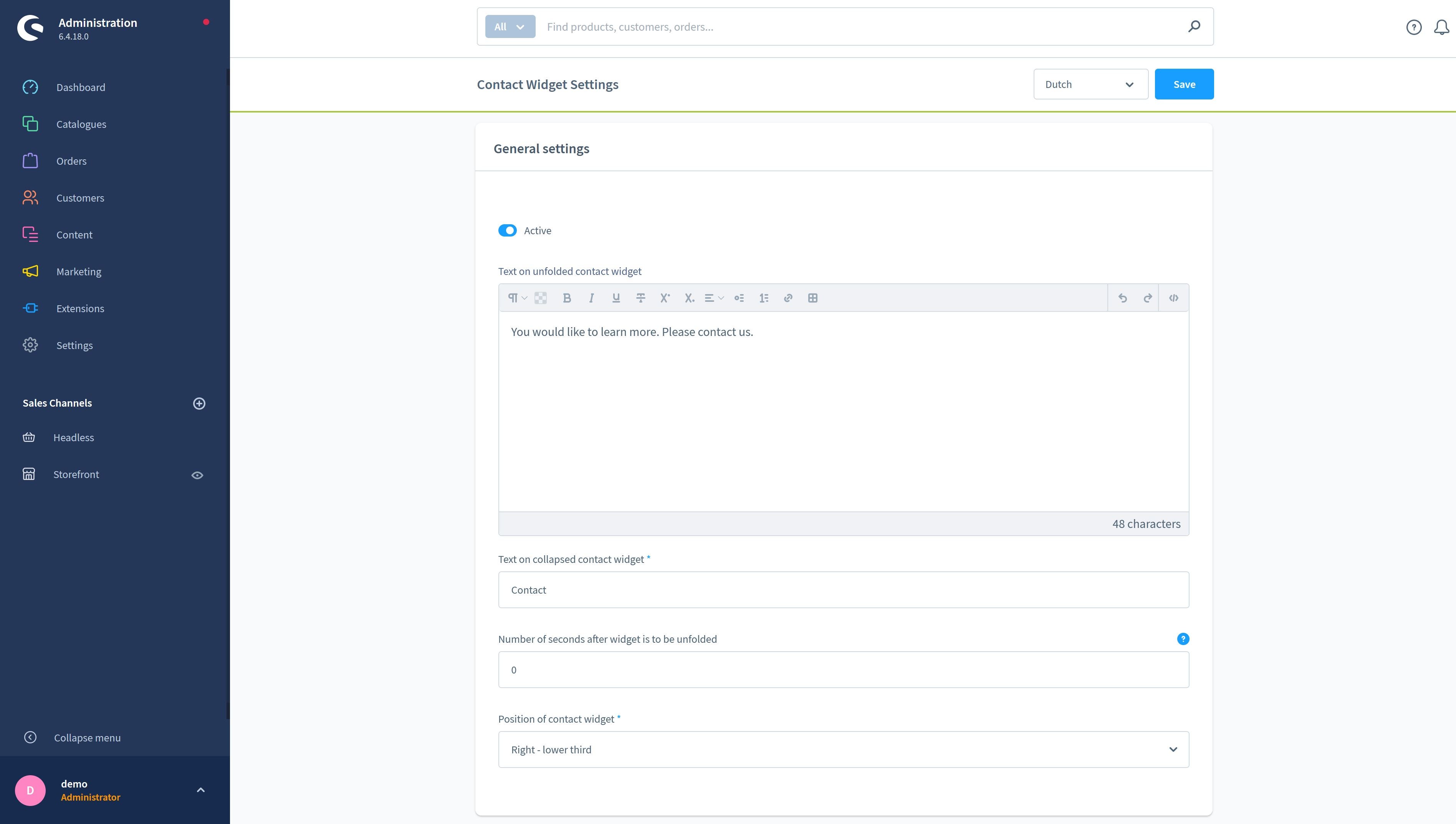Click the Save button

coord(1184,83)
